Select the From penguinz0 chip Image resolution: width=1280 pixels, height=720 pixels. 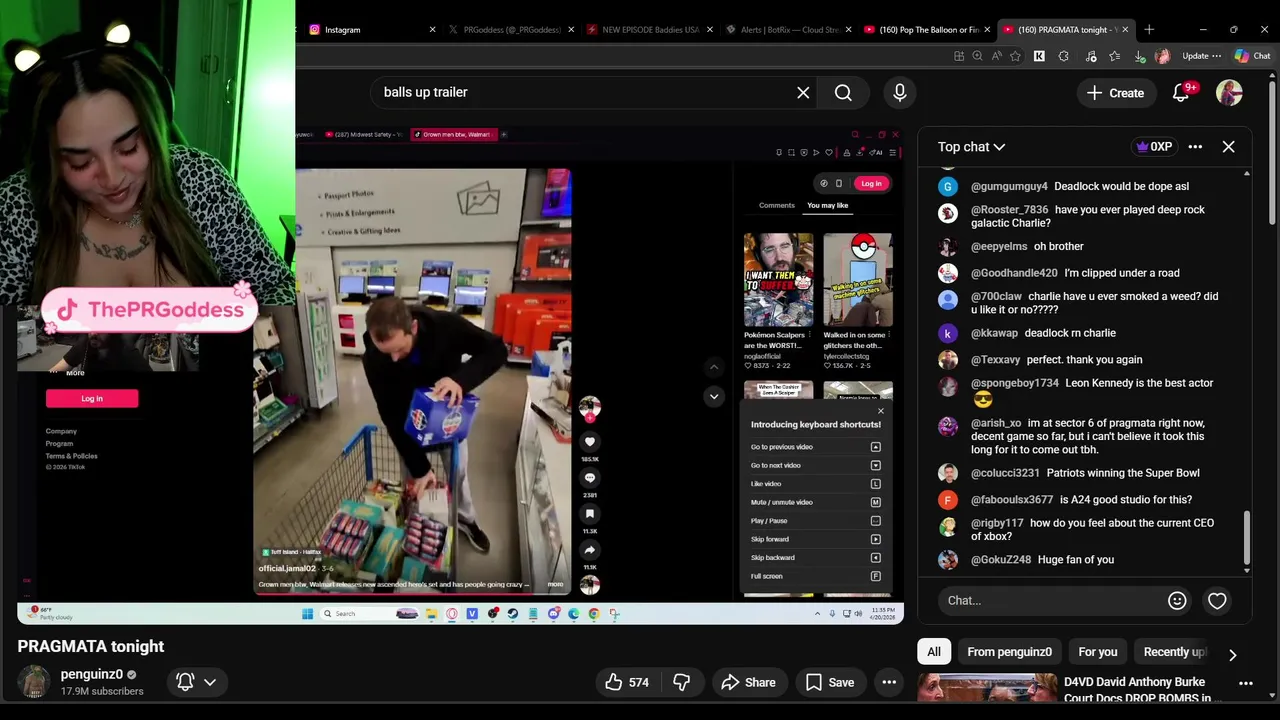[x=1009, y=652]
